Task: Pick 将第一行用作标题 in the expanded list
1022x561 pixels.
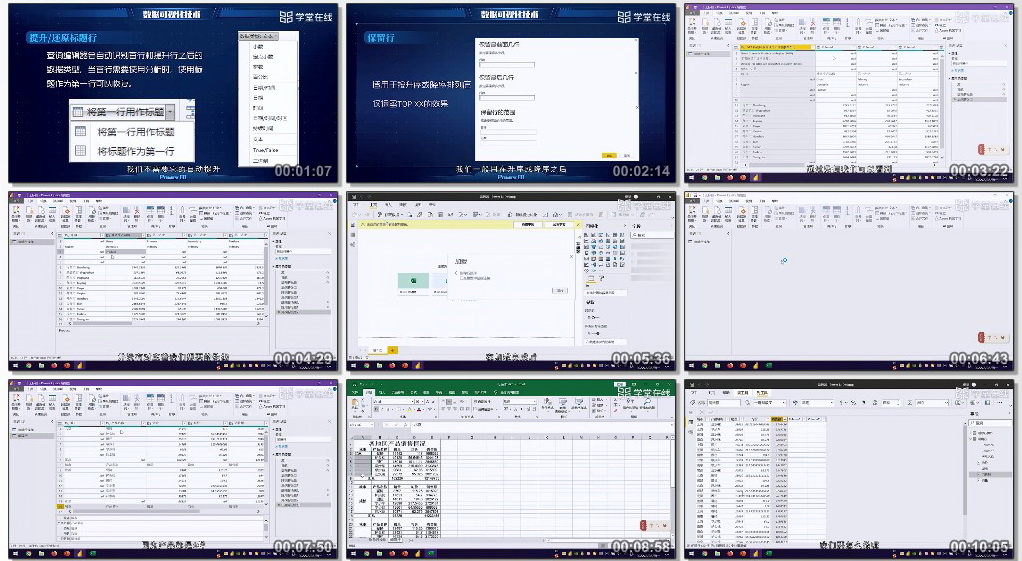Action: 136,132
